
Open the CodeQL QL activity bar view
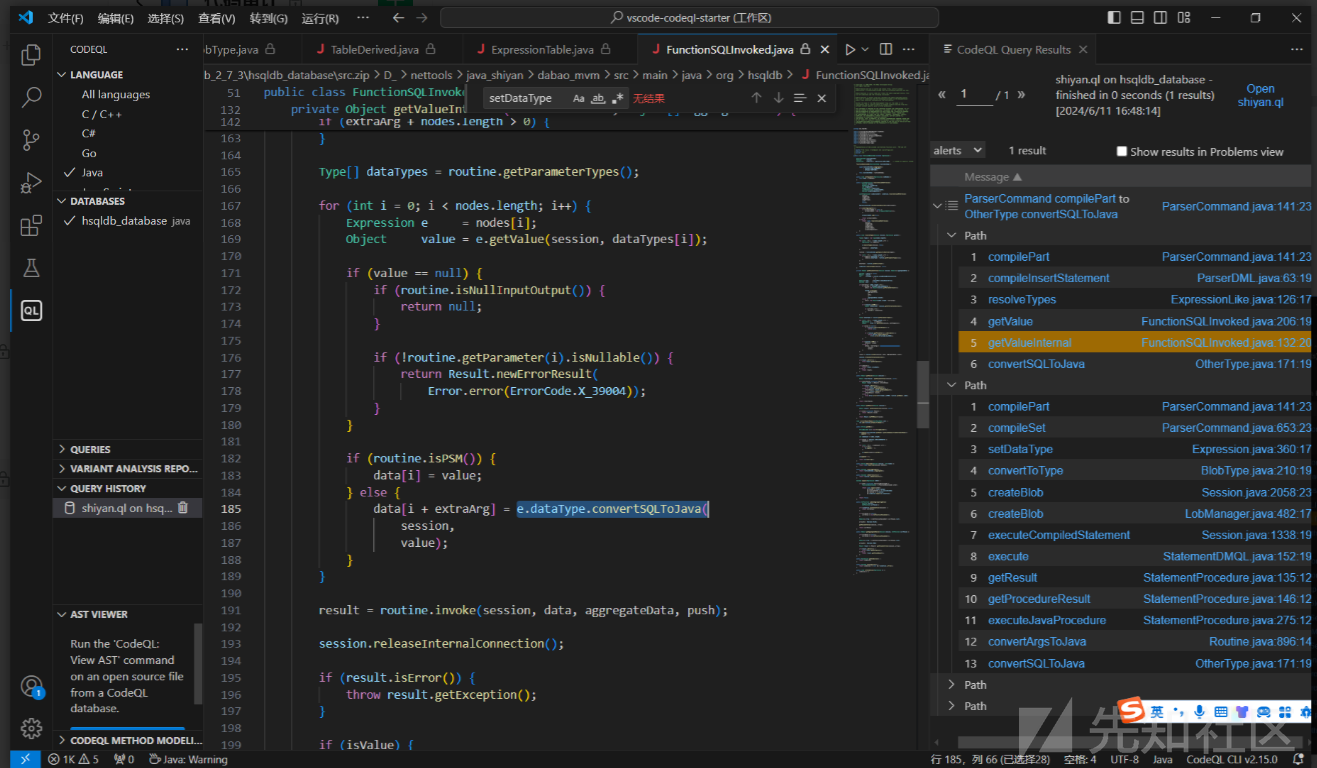coord(31,311)
